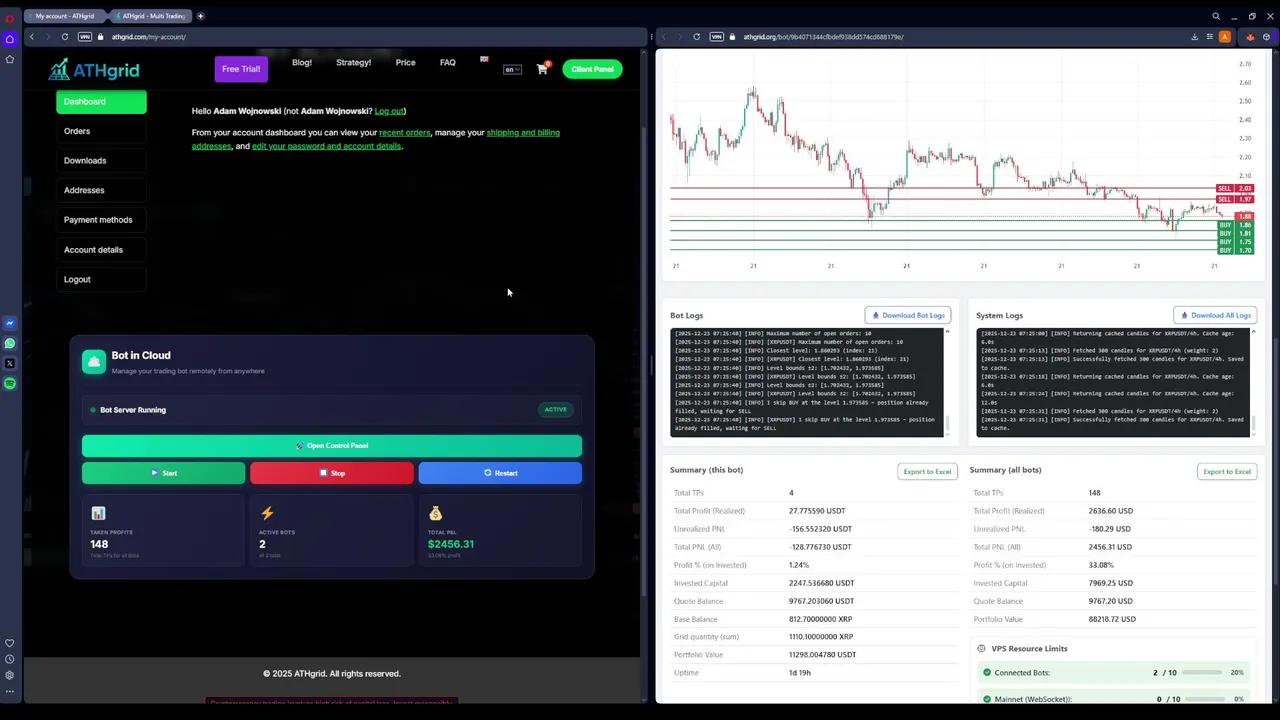
Task: Open a new tab with plus button
Action: tap(200, 16)
